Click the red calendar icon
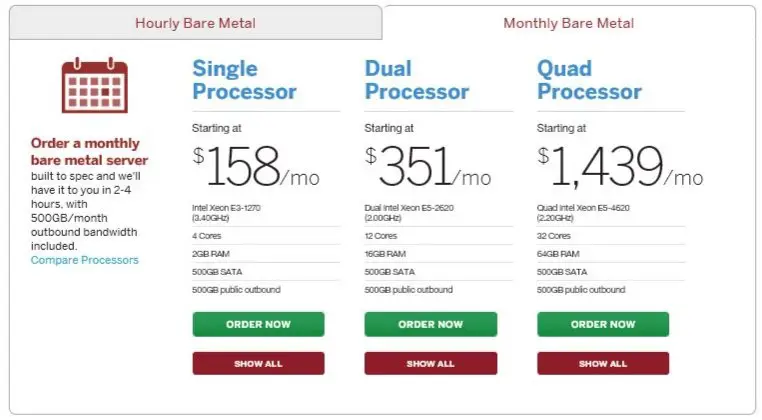 [95, 85]
